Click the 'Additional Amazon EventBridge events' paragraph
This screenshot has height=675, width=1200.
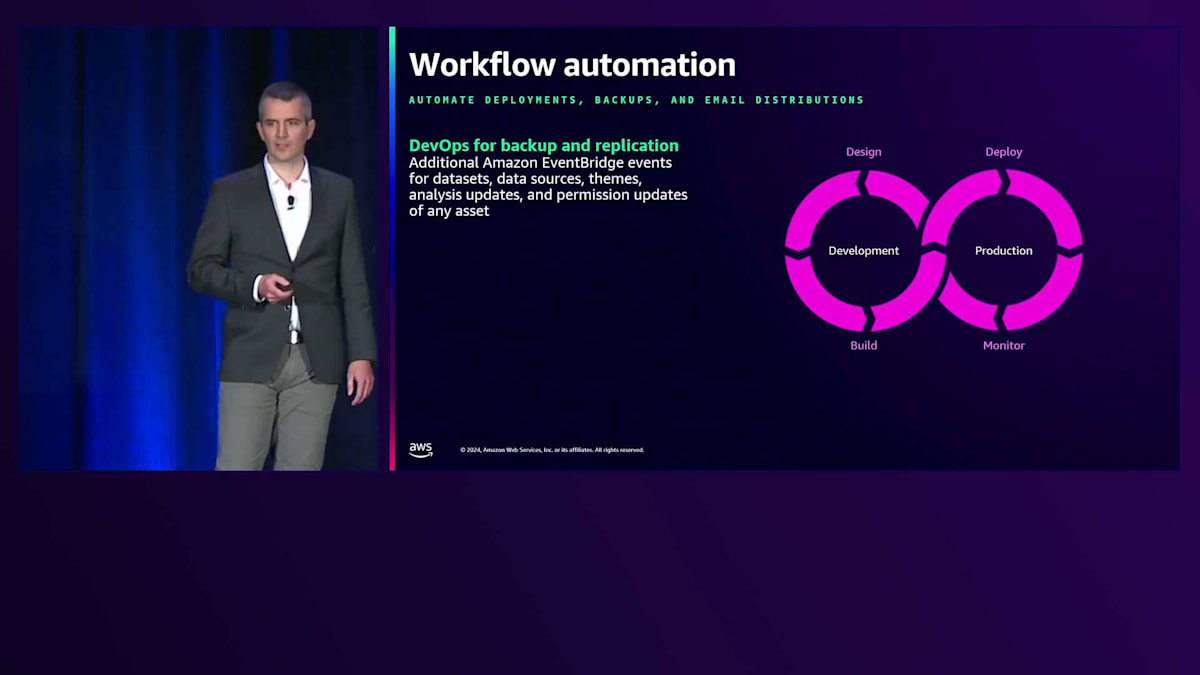pos(548,187)
